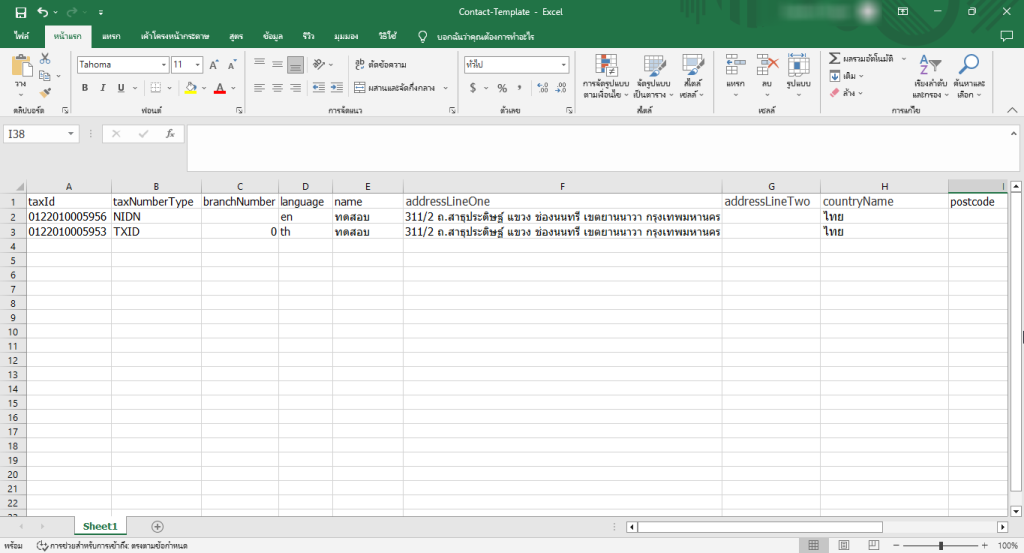Open Conditional Formatting menu
The height and width of the screenshot is (553, 1024).
(x=606, y=76)
